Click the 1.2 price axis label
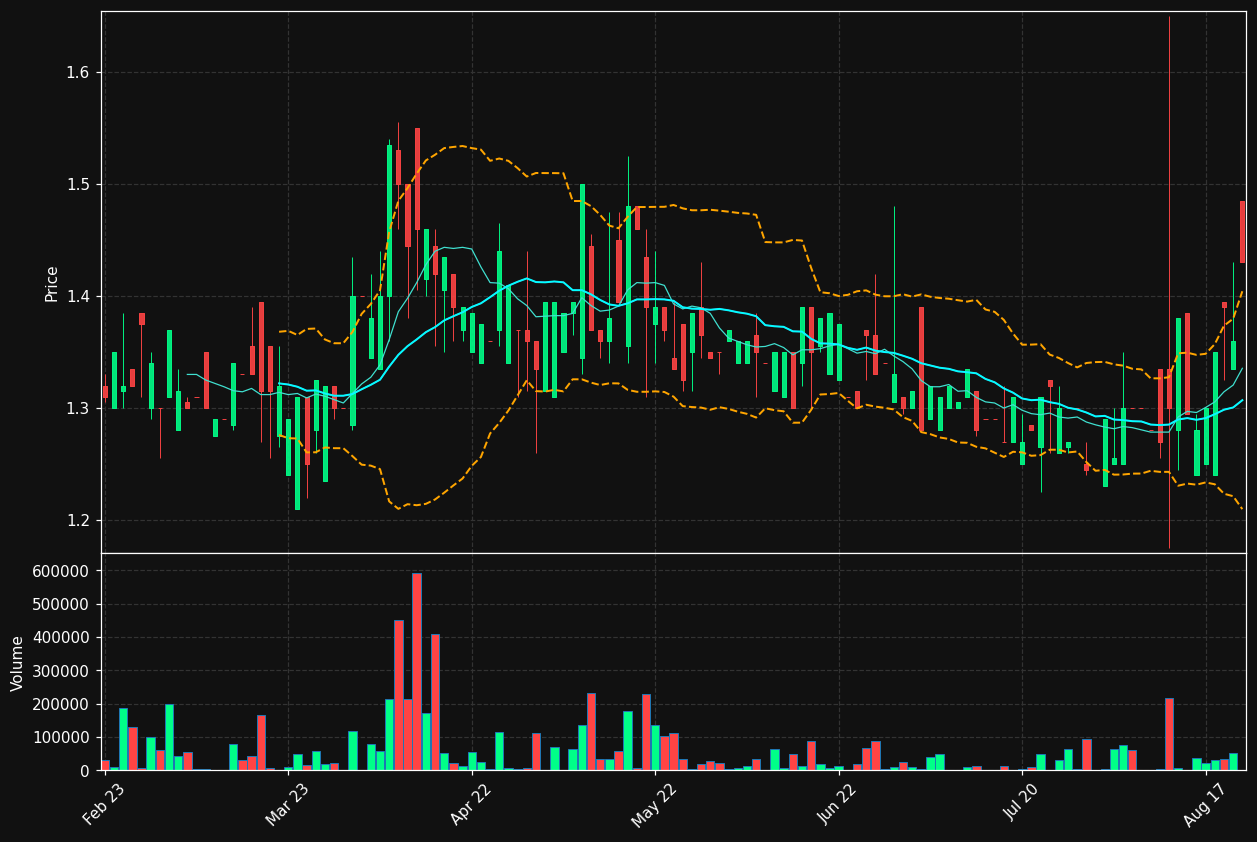This screenshot has width=1257, height=842. 77,521
